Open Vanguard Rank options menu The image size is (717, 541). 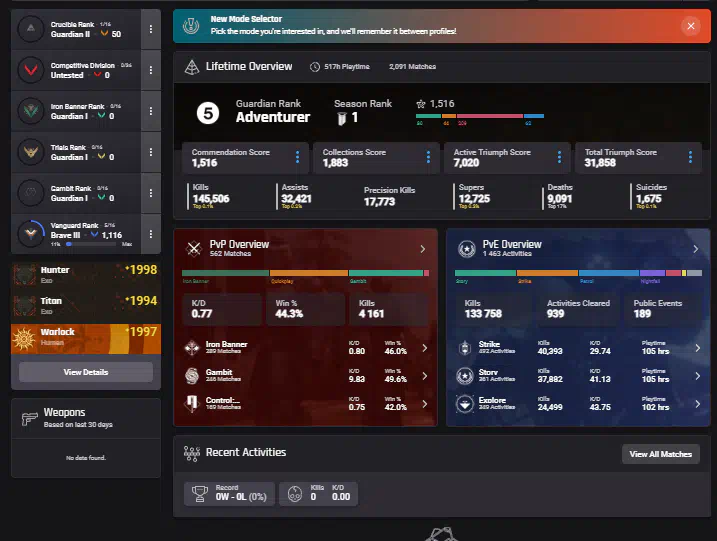[x=151, y=234]
